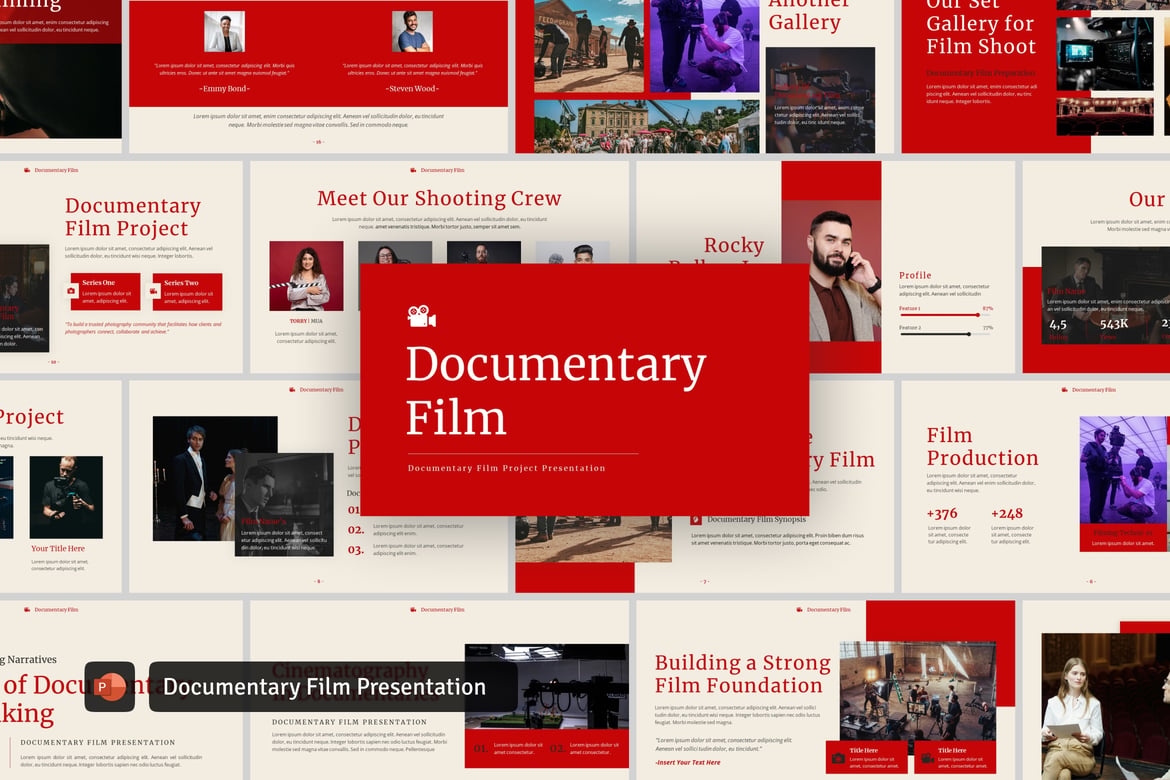Click the Insert Your Text Here line

(688, 762)
